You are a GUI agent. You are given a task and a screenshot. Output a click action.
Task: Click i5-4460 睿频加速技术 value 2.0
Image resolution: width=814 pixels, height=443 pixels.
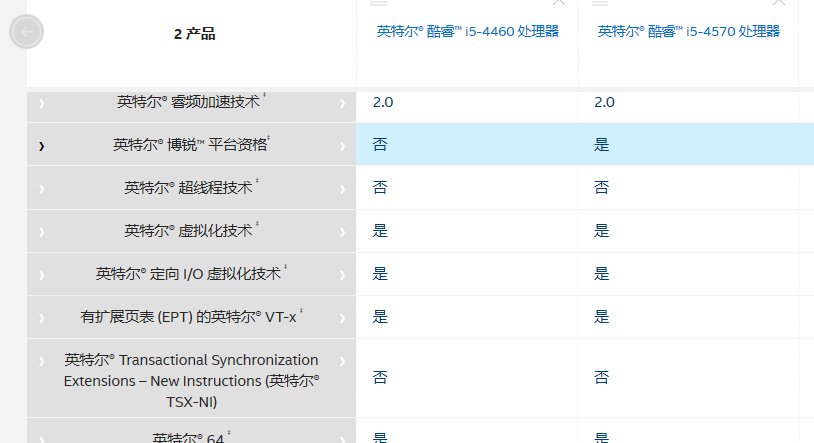(x=383, y=102)
